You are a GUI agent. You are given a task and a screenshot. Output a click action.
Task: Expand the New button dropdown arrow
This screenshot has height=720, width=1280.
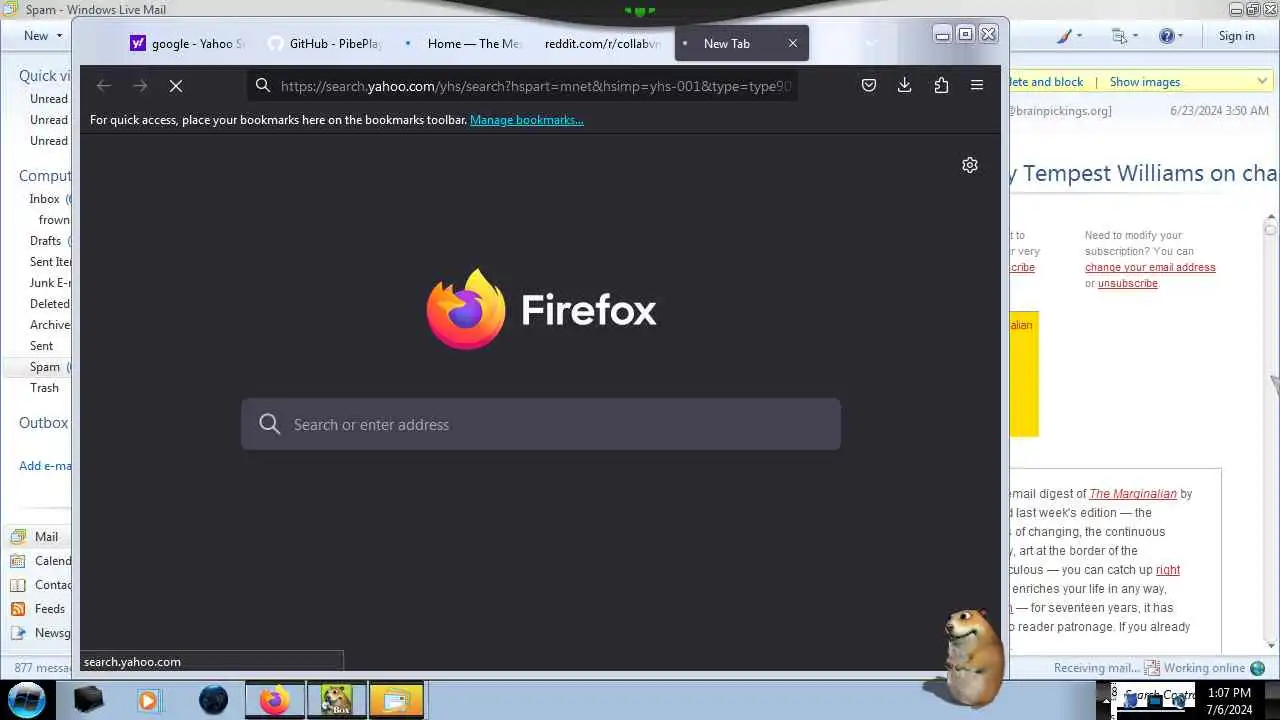click(60, 36)
